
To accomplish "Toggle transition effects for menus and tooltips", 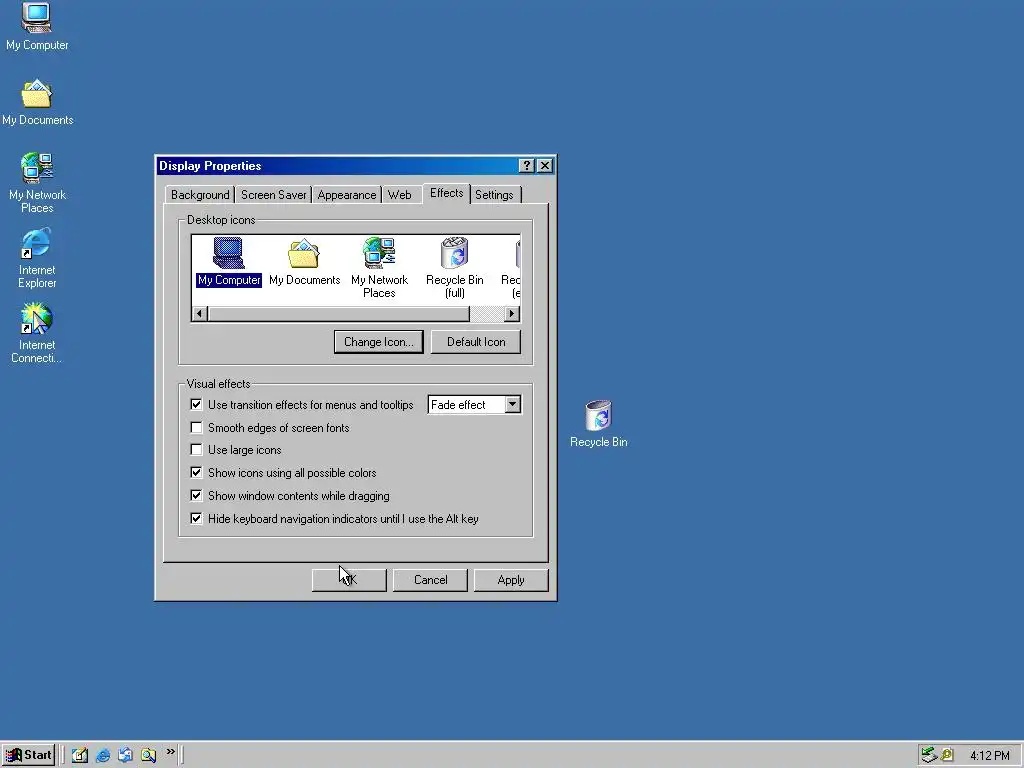I will [196, 404].
